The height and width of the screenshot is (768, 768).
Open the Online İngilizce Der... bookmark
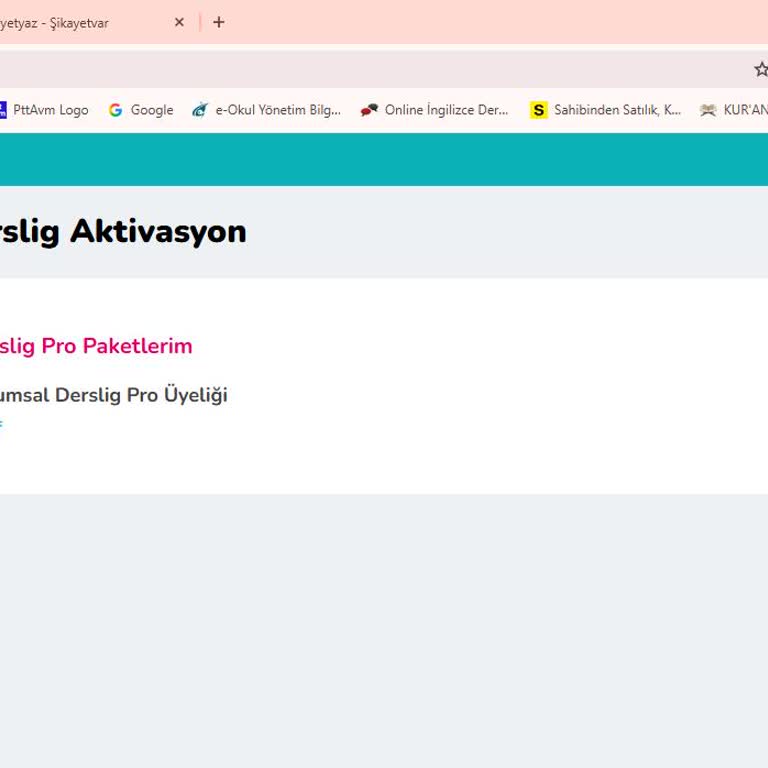click(434, 110)
